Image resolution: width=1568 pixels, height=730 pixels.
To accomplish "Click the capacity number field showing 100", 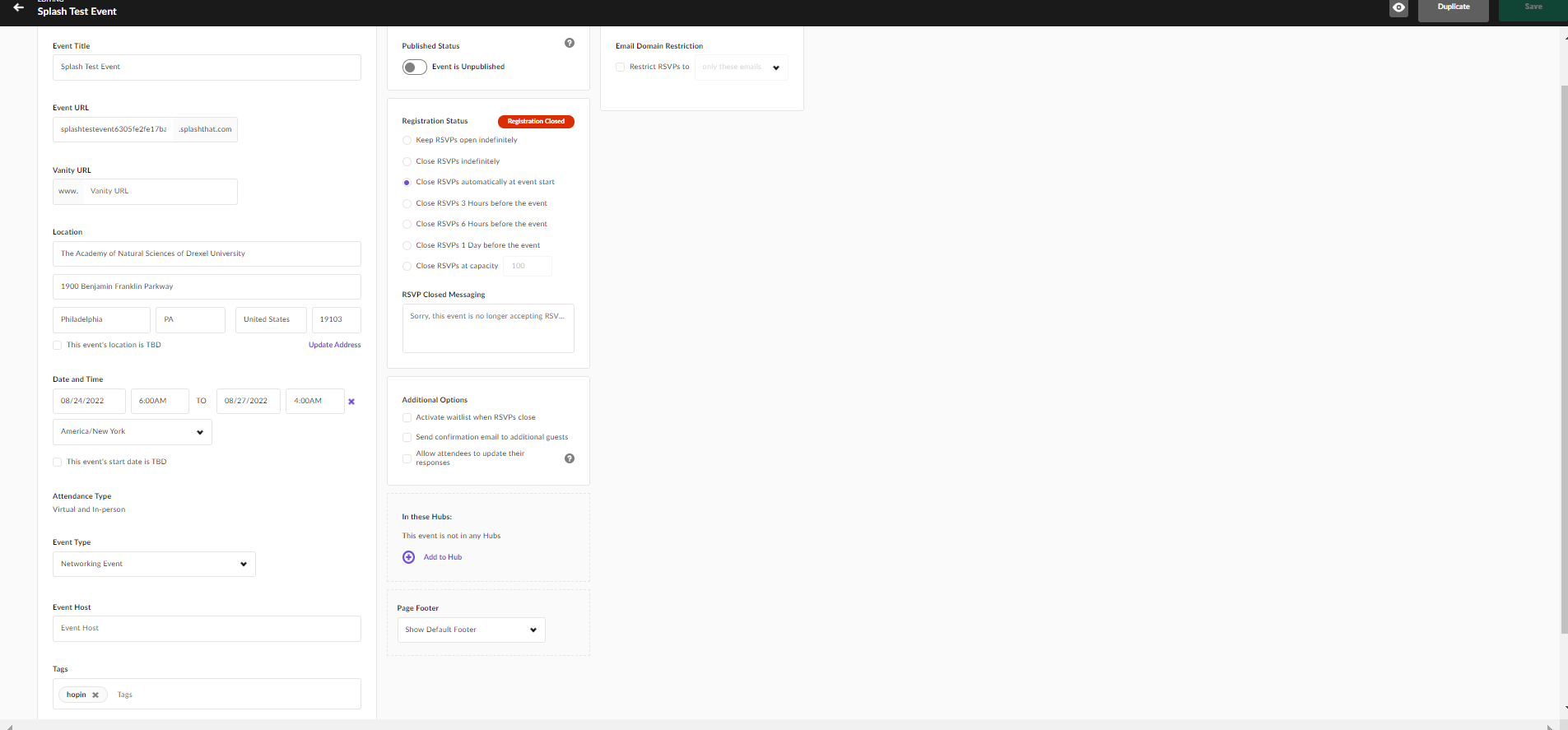I will point(528,266).
